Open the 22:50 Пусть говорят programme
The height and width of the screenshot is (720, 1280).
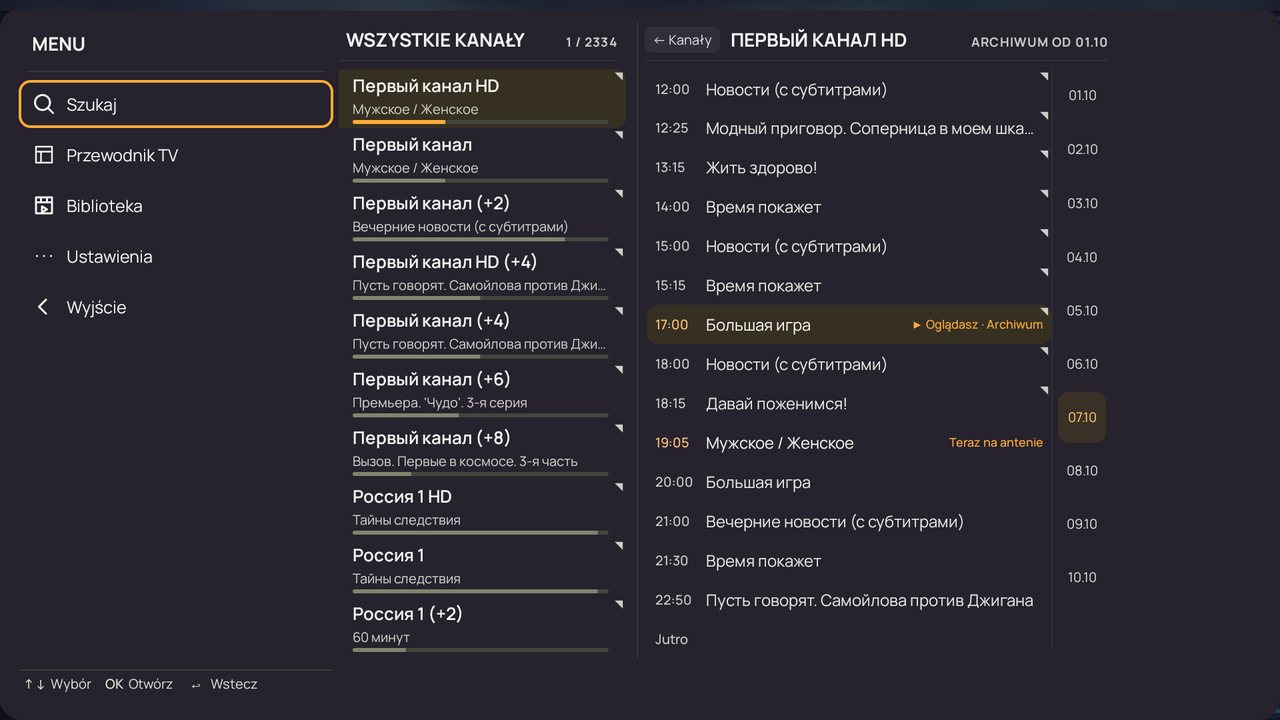click(x=849, y=601)
